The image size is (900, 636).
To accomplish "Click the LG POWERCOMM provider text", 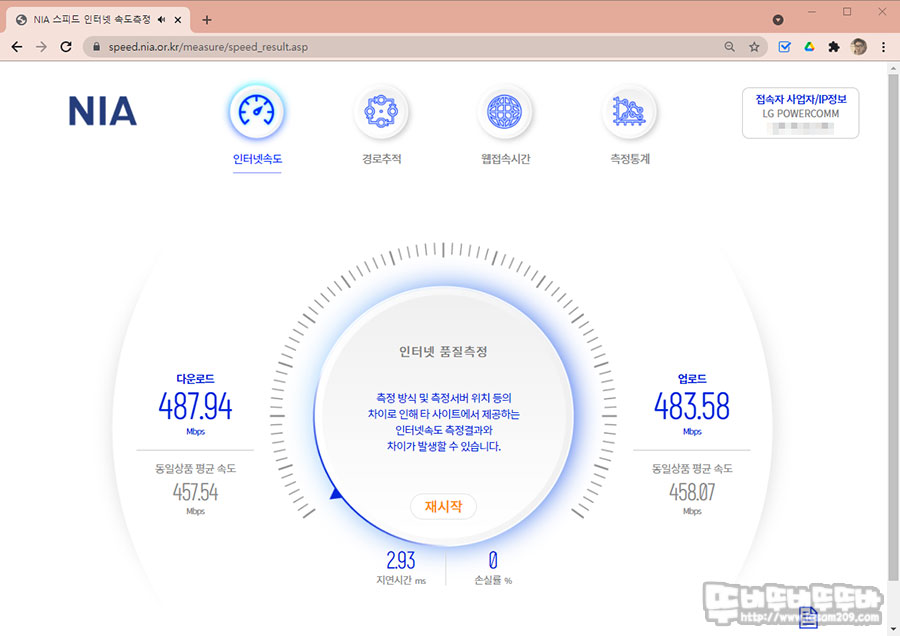I will point(801,114).
